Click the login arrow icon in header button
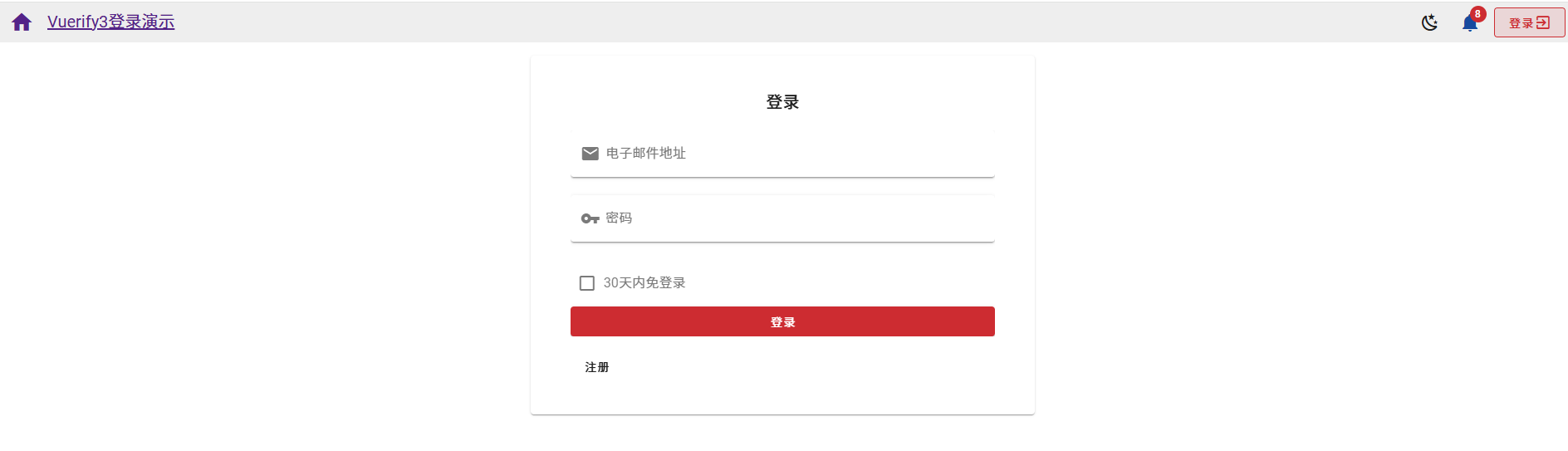This screenshot has height=451, width=1568. [1543, 22]
